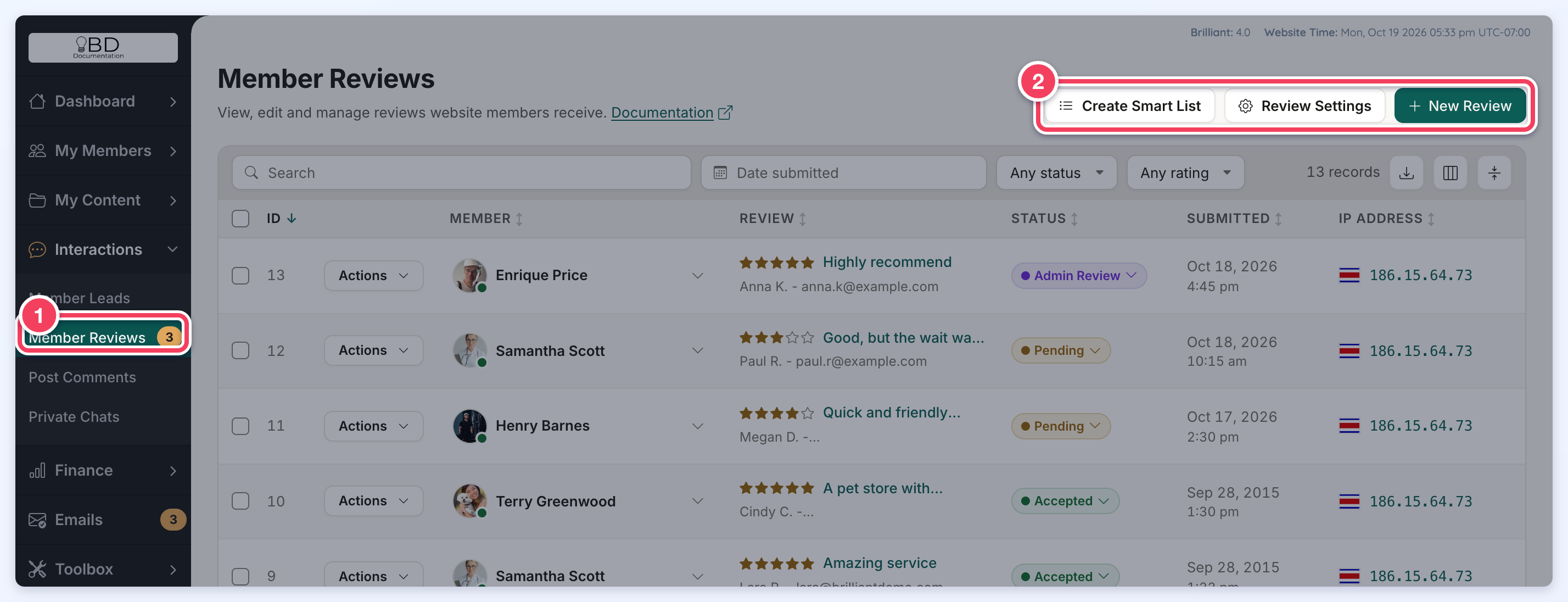This screenshot has height=602, width=1568.
Task: Click Henry Barnes' avatar
Action: tap(469, 426)
